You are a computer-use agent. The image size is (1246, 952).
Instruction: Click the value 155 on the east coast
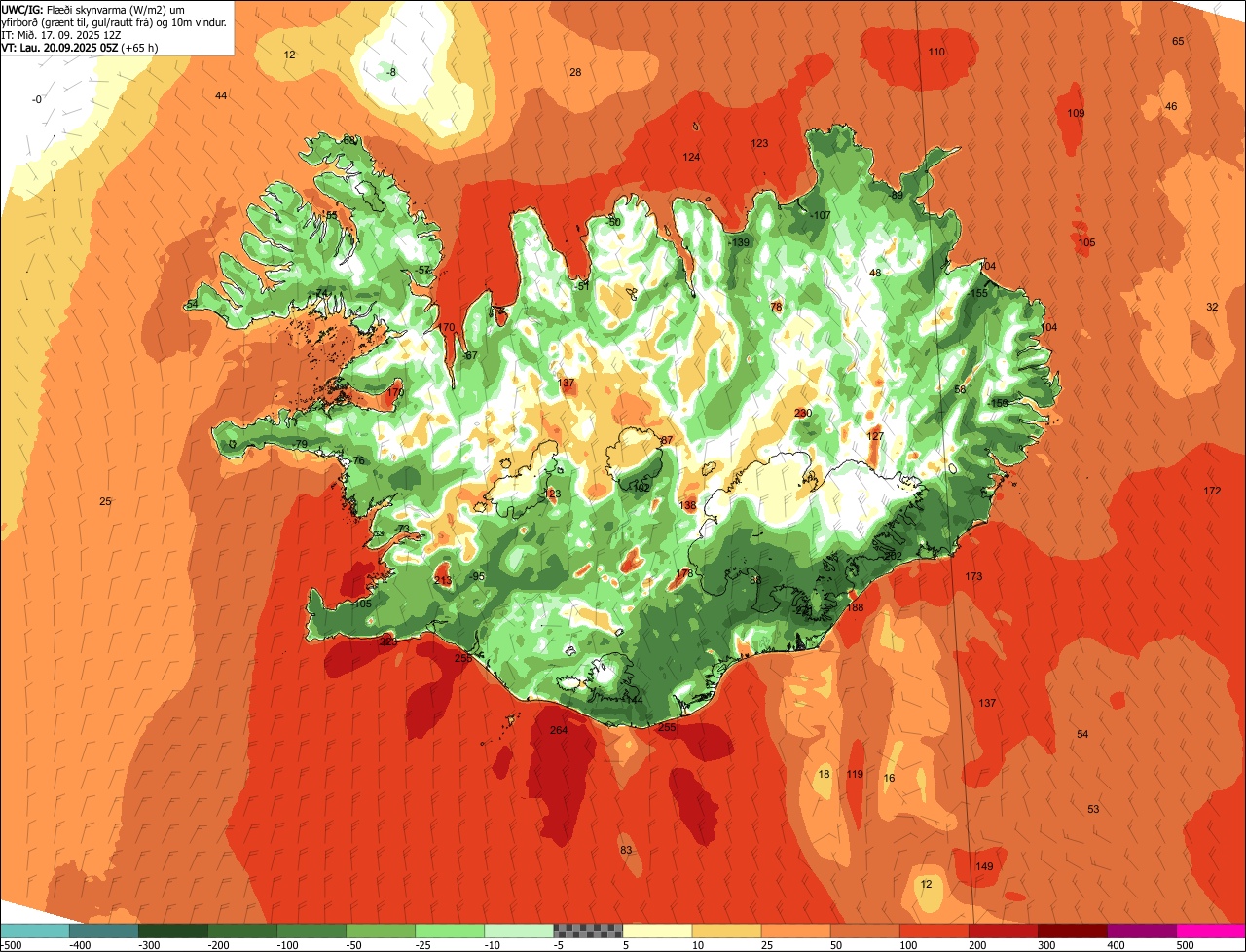pos(979,293)
